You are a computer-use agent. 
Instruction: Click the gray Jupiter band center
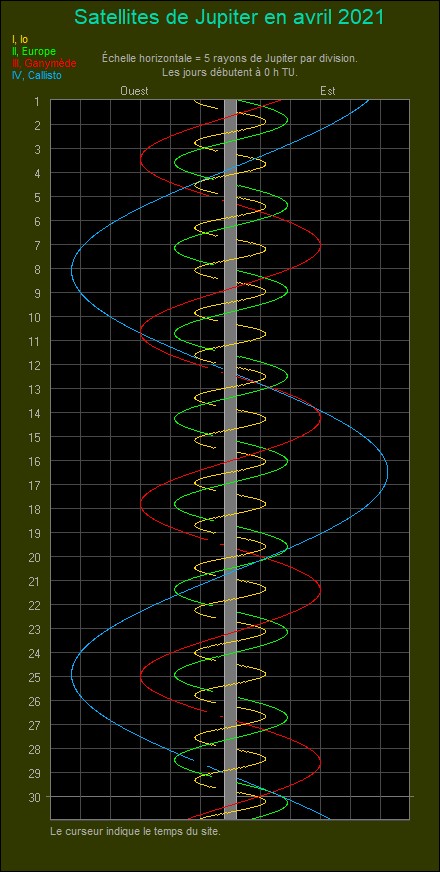click(230, 459)
